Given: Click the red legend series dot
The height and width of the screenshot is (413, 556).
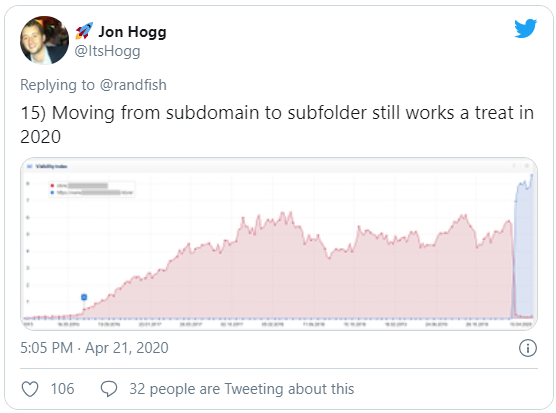Looking at the screenshot, I should [x=52, y=185].
